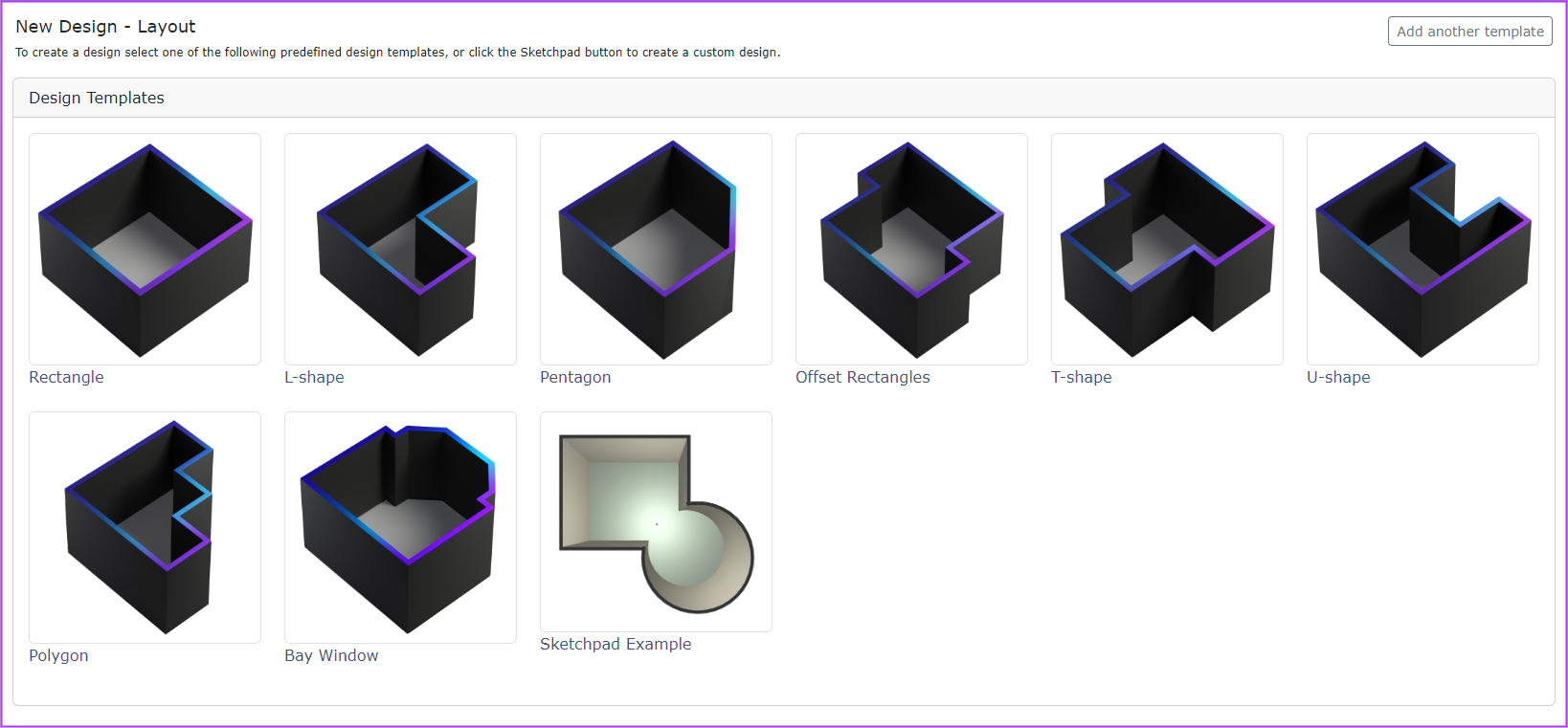The image size is (1568, 728).
Task: Open the Sketchpad Example text link
Action: 616,644
